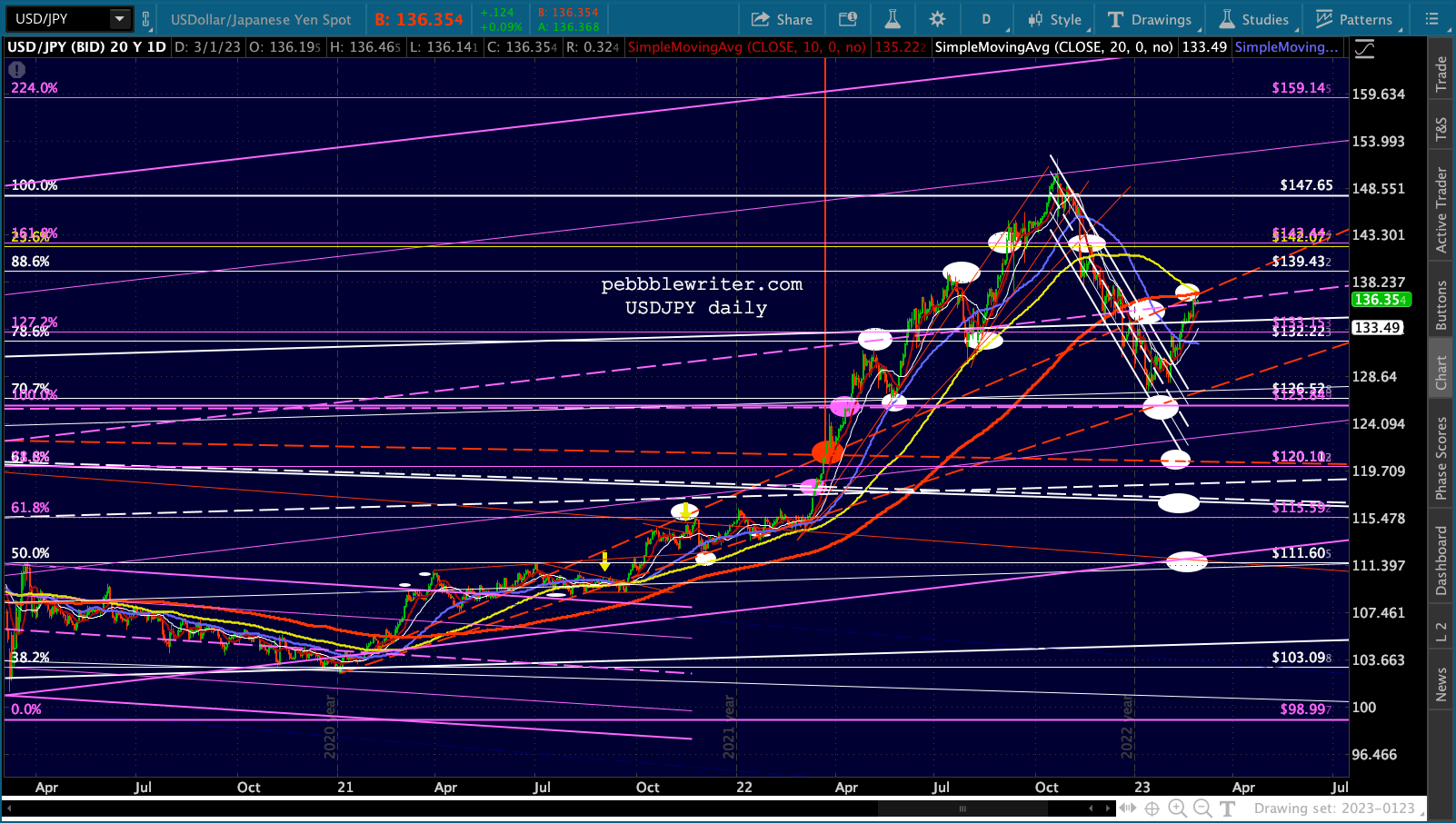Click the zoom out magnifier icon

click(1202, 808)
